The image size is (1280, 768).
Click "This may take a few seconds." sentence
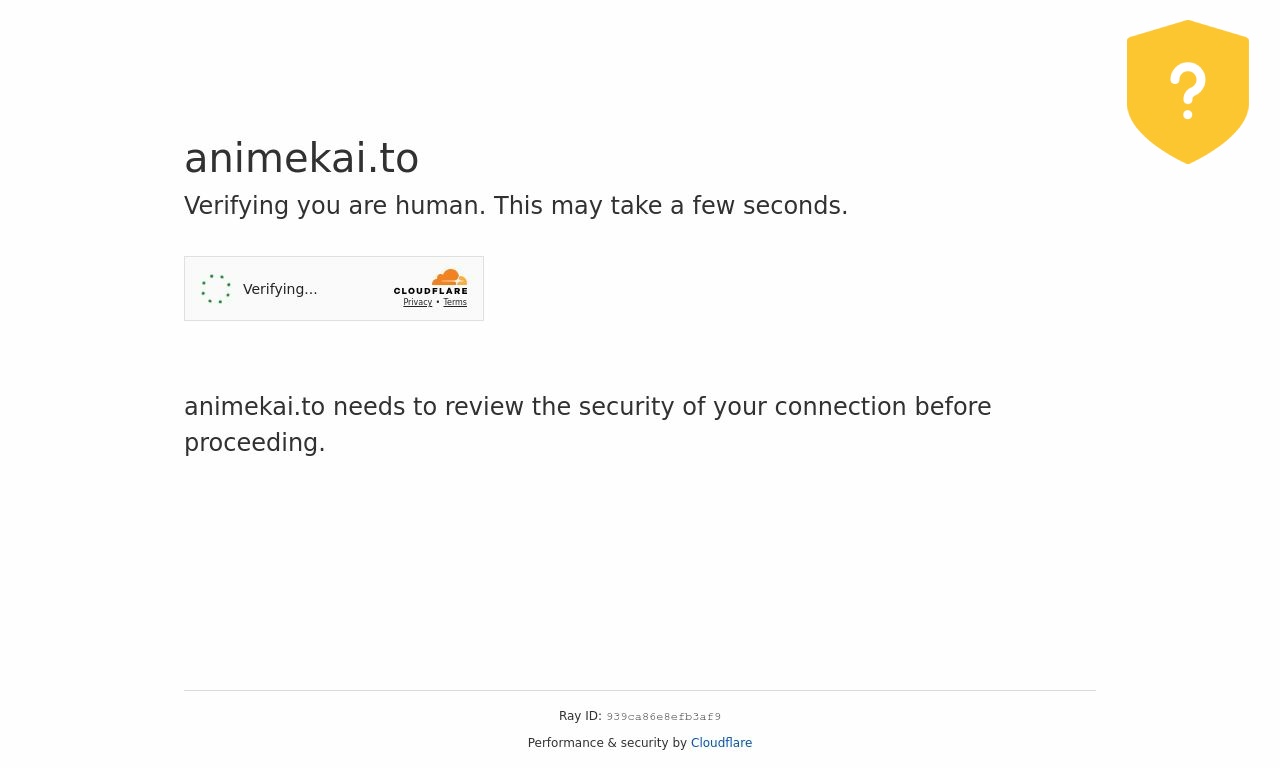670,206
